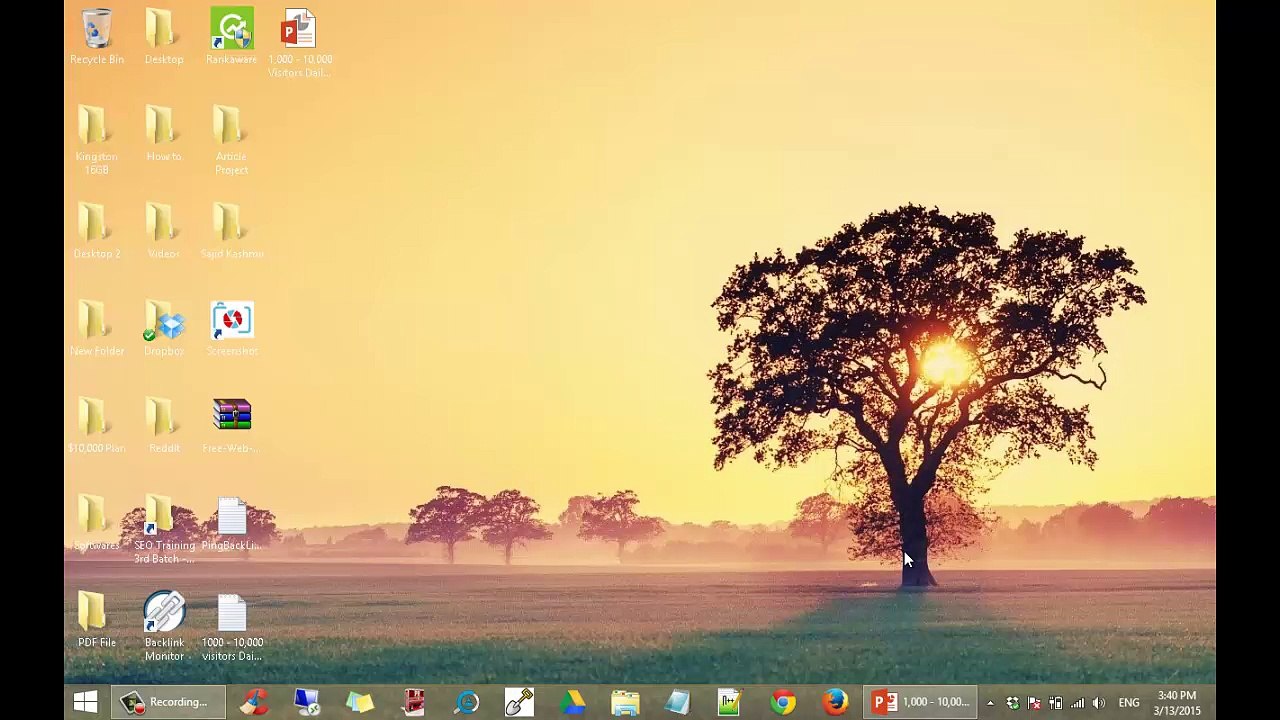Viewport: 1280px width, 720px height.
Task: Select the Sajid Kashmiri folder
Action: 231,232
